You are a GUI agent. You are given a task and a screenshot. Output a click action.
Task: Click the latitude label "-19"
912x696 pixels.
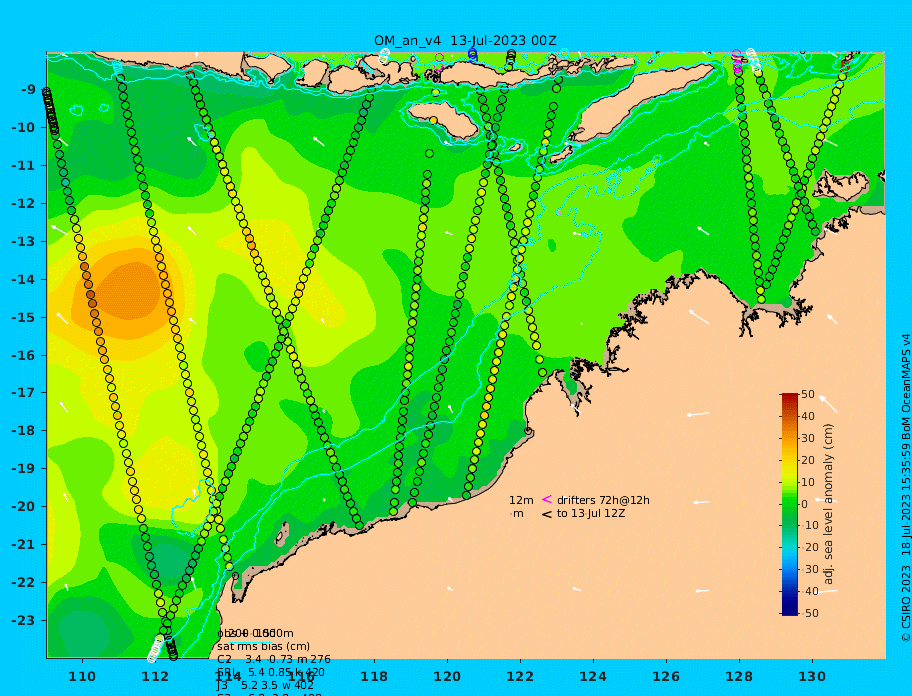click(23, 469)
